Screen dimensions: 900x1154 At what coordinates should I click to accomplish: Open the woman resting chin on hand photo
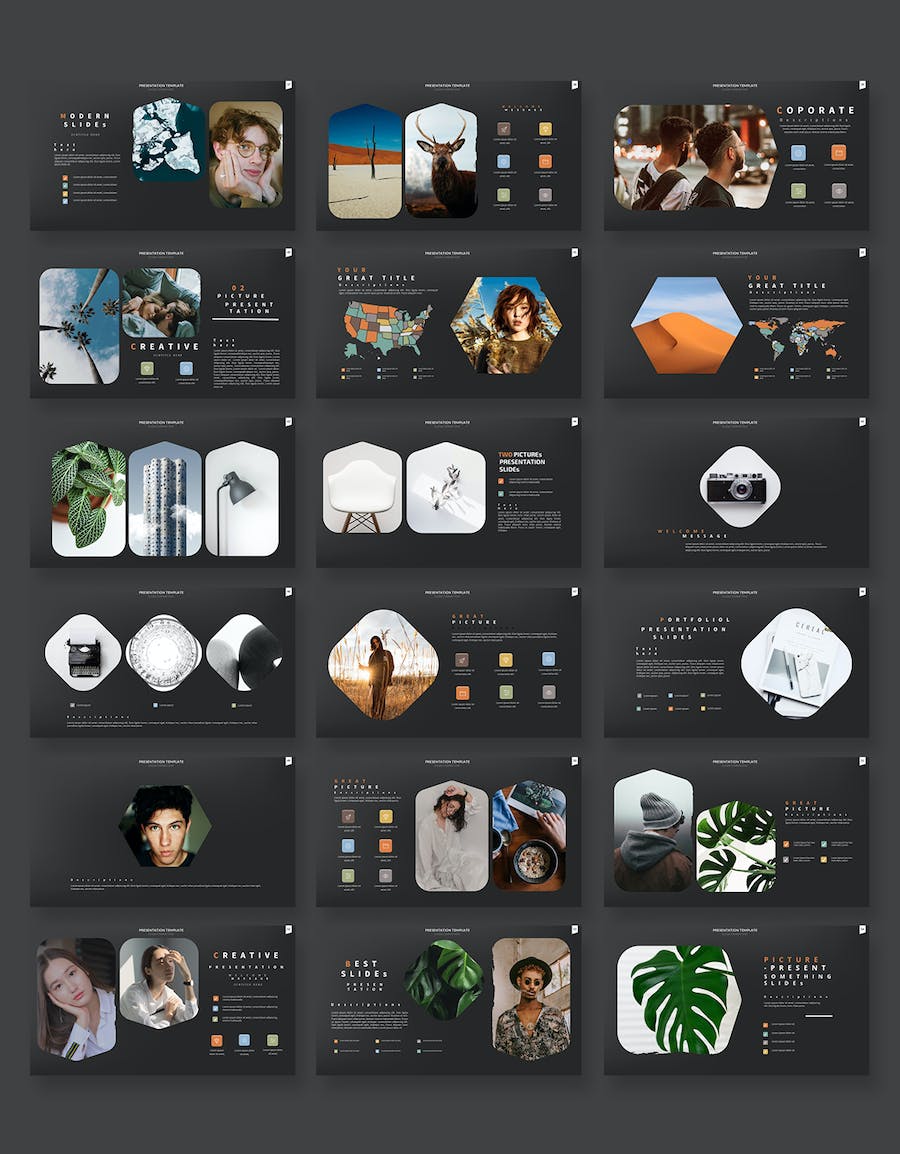(77, 999)
